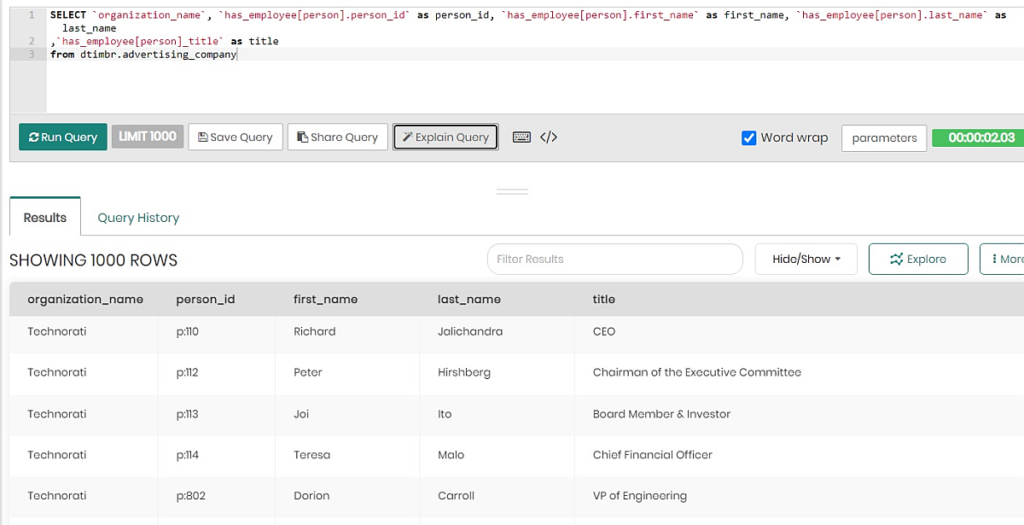Screen dimensions: 1024x525
Task: Open the More options menu
Action: pyautogui.click(x=1002, y=259)
